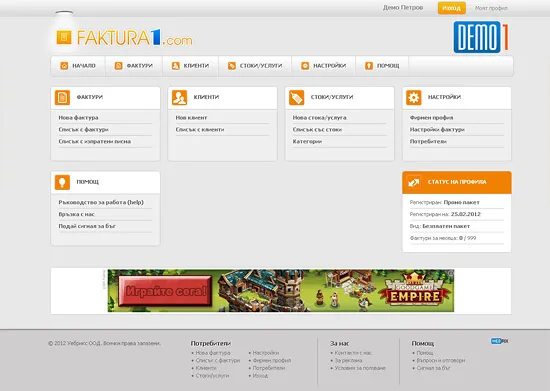This screenshot has height=391, width=550.
Task: Click the ФАКТУРИ panel heading text
Action: [90, 97]
